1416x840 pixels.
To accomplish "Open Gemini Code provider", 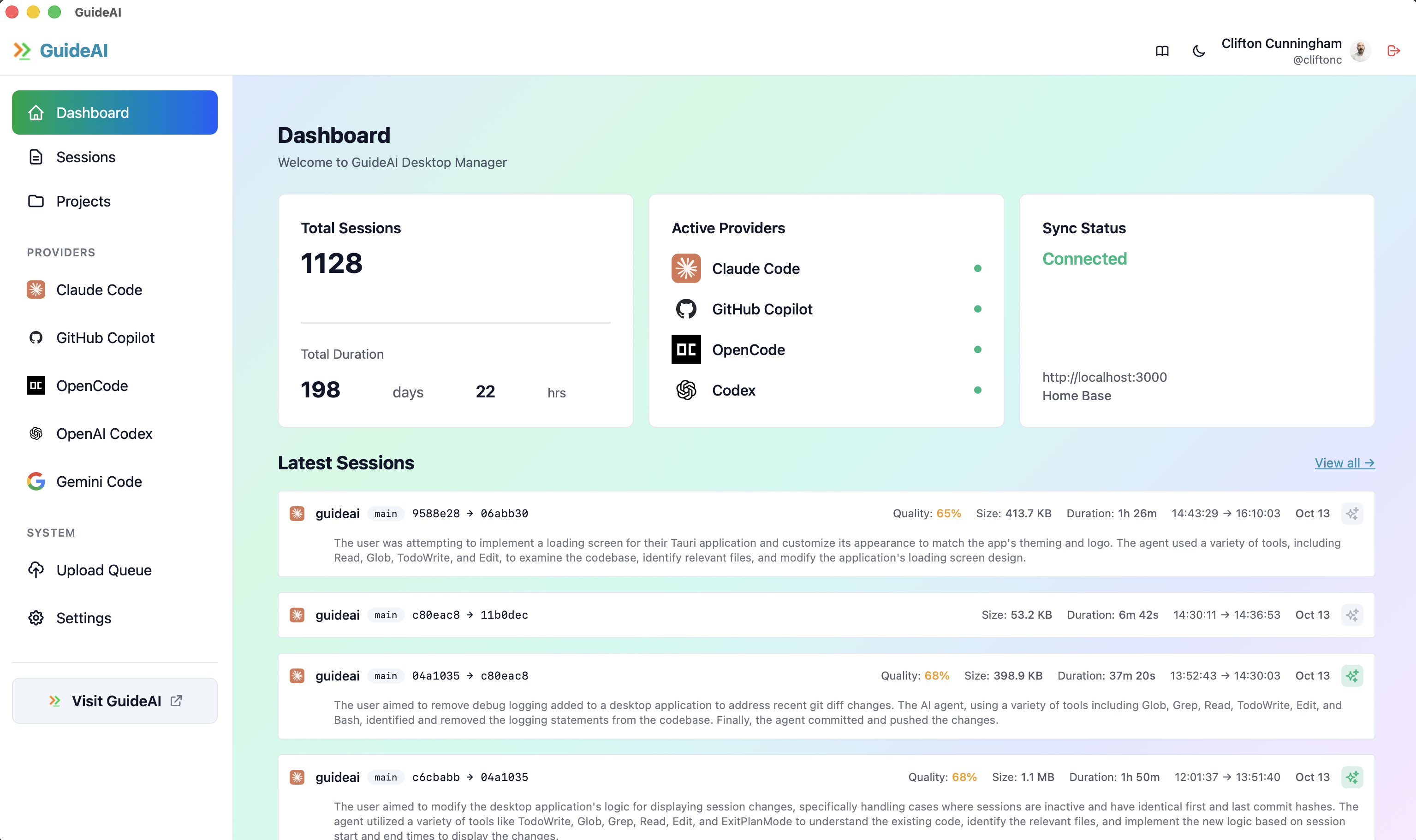I will click(x=99, y=482).
